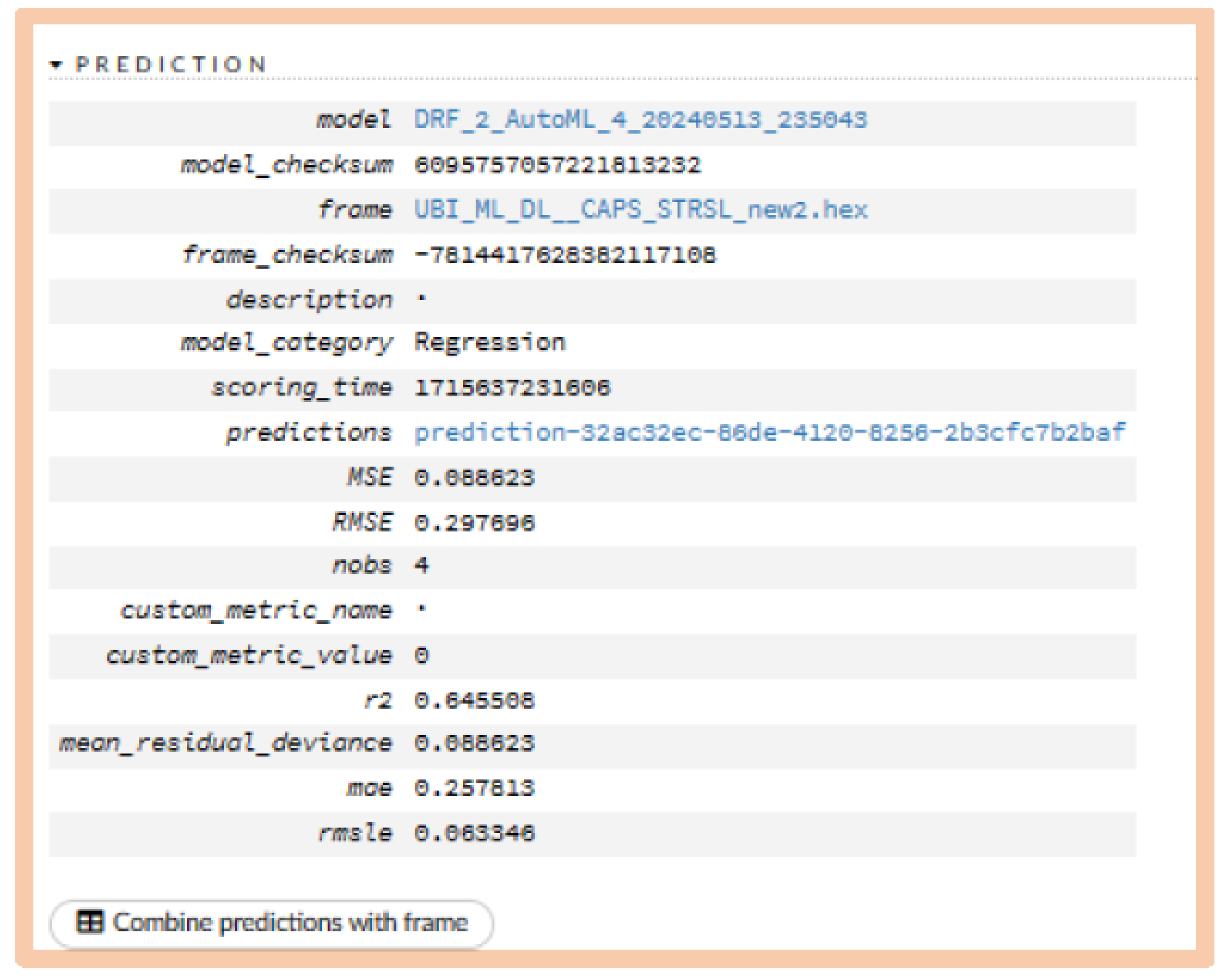This screenshot has width=1231, height=980.
Task: Click the scoring_time value 1715637231606
Action: [511, 388]
